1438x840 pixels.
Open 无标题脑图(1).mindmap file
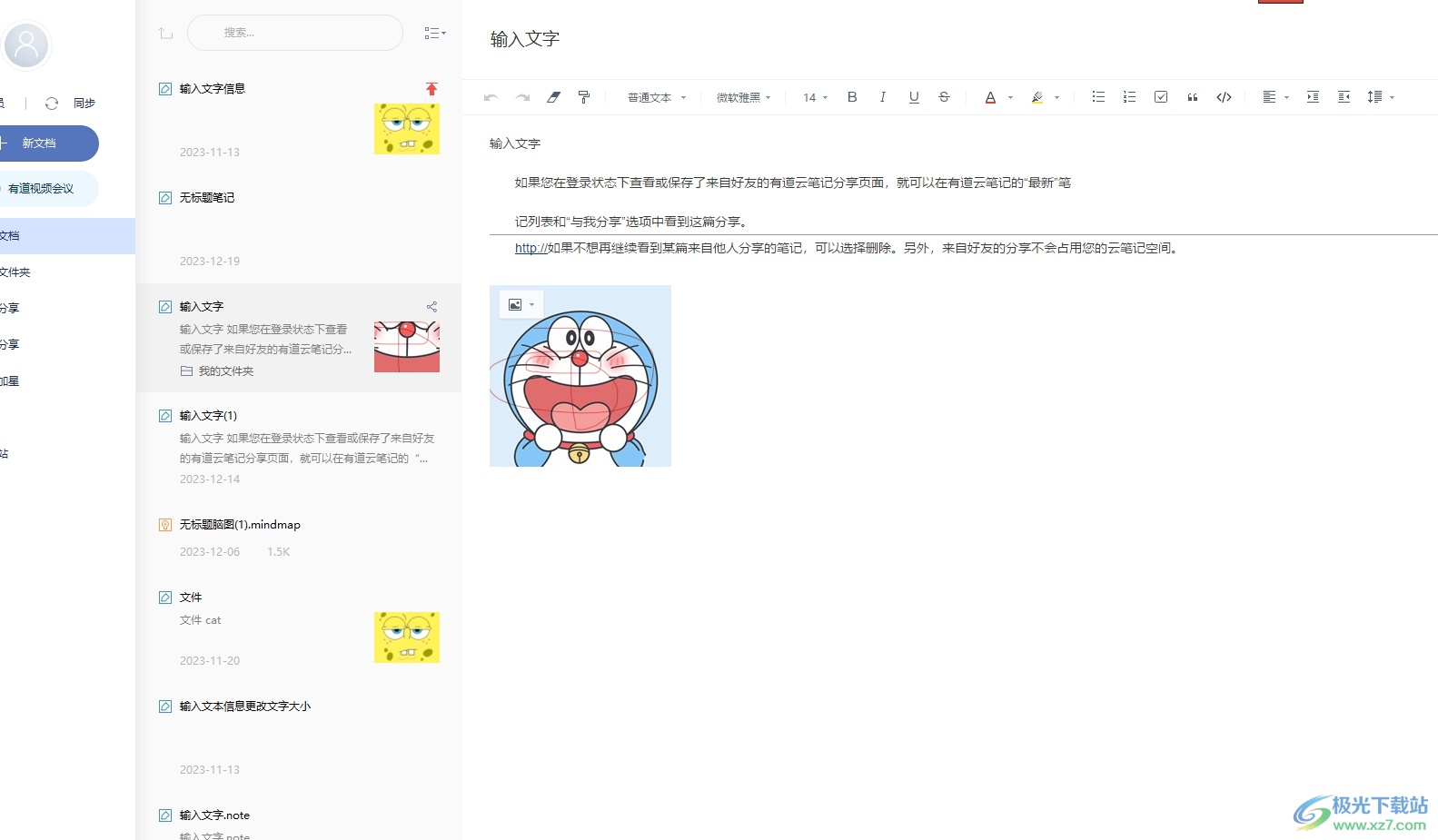click(x=240, y=525)
